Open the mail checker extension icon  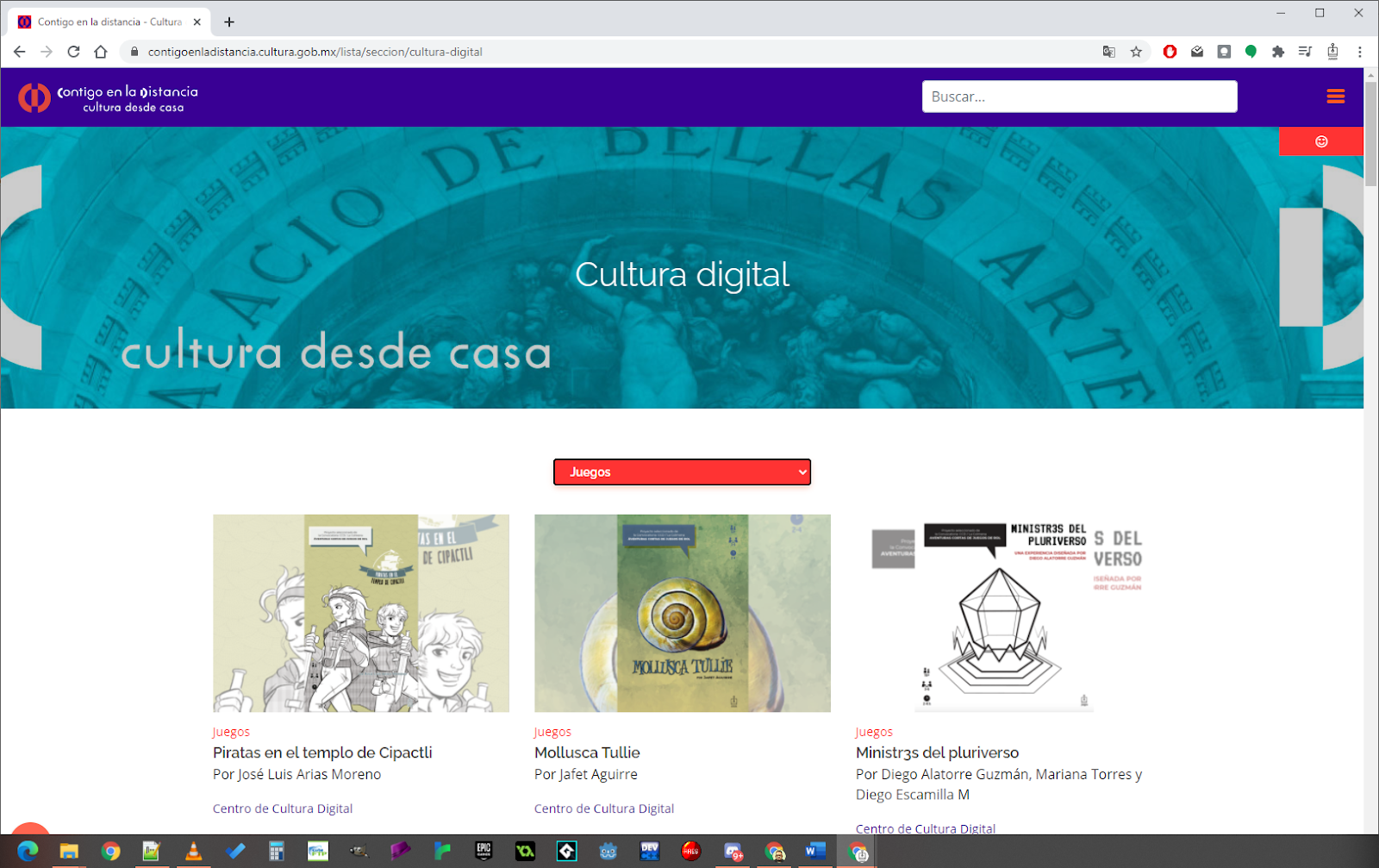click(x=1197, y=52)
